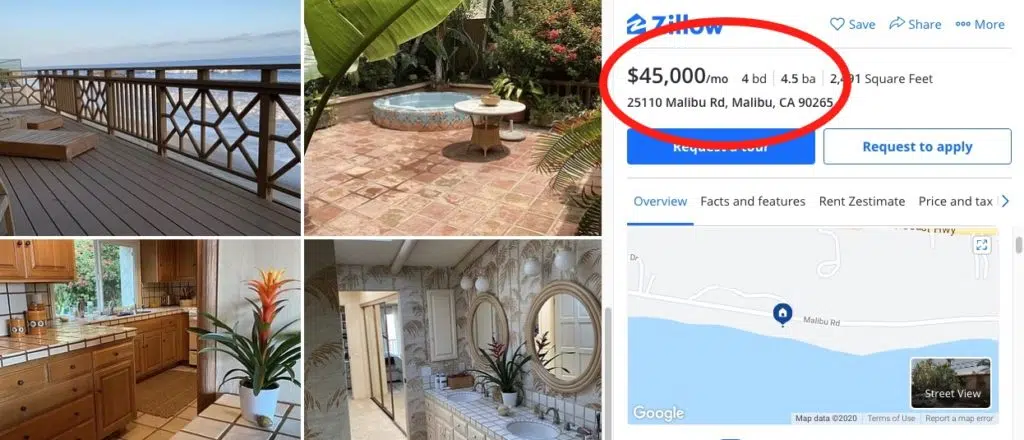Click the home pin marker on map

[x=782, y=314]
